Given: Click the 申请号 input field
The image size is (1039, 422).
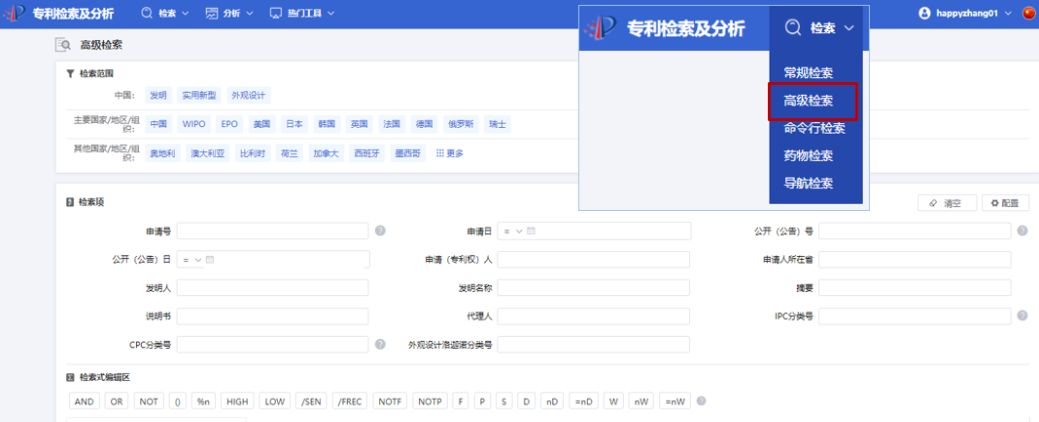Looking at the screenshot, I should [272, 231].
